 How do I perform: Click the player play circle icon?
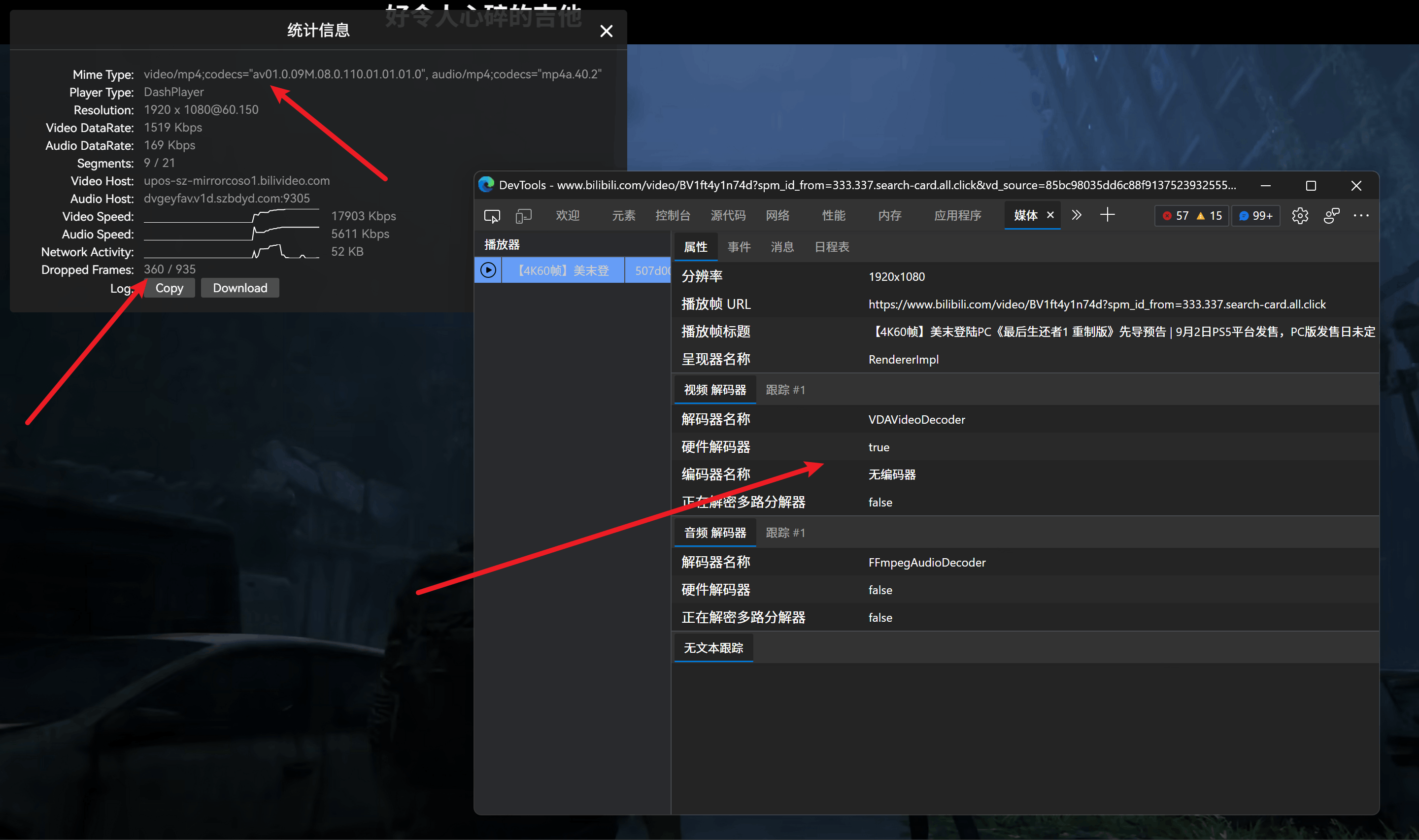[x=488, y=270]
